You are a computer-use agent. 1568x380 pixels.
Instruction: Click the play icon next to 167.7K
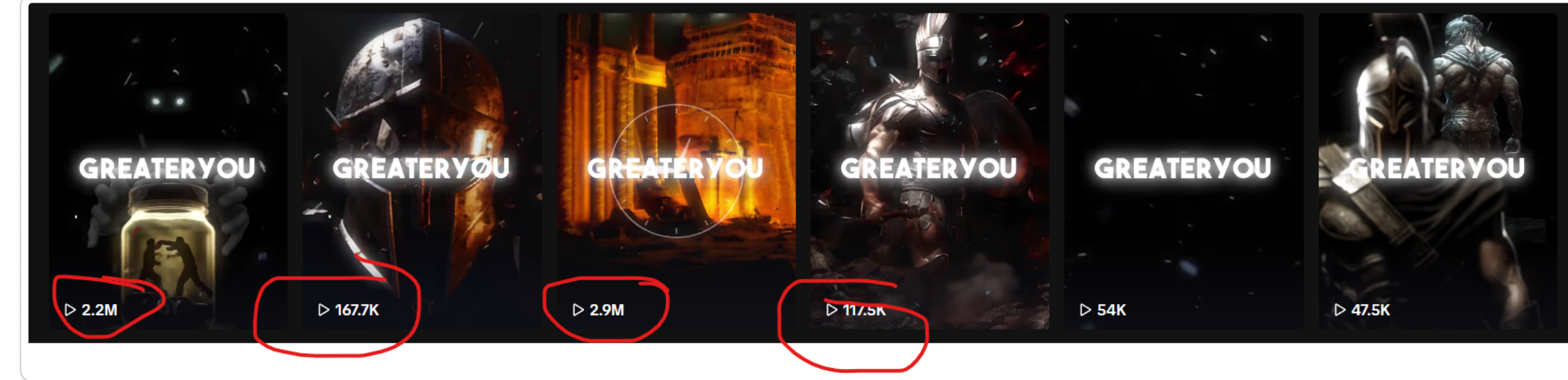point(324,310)
